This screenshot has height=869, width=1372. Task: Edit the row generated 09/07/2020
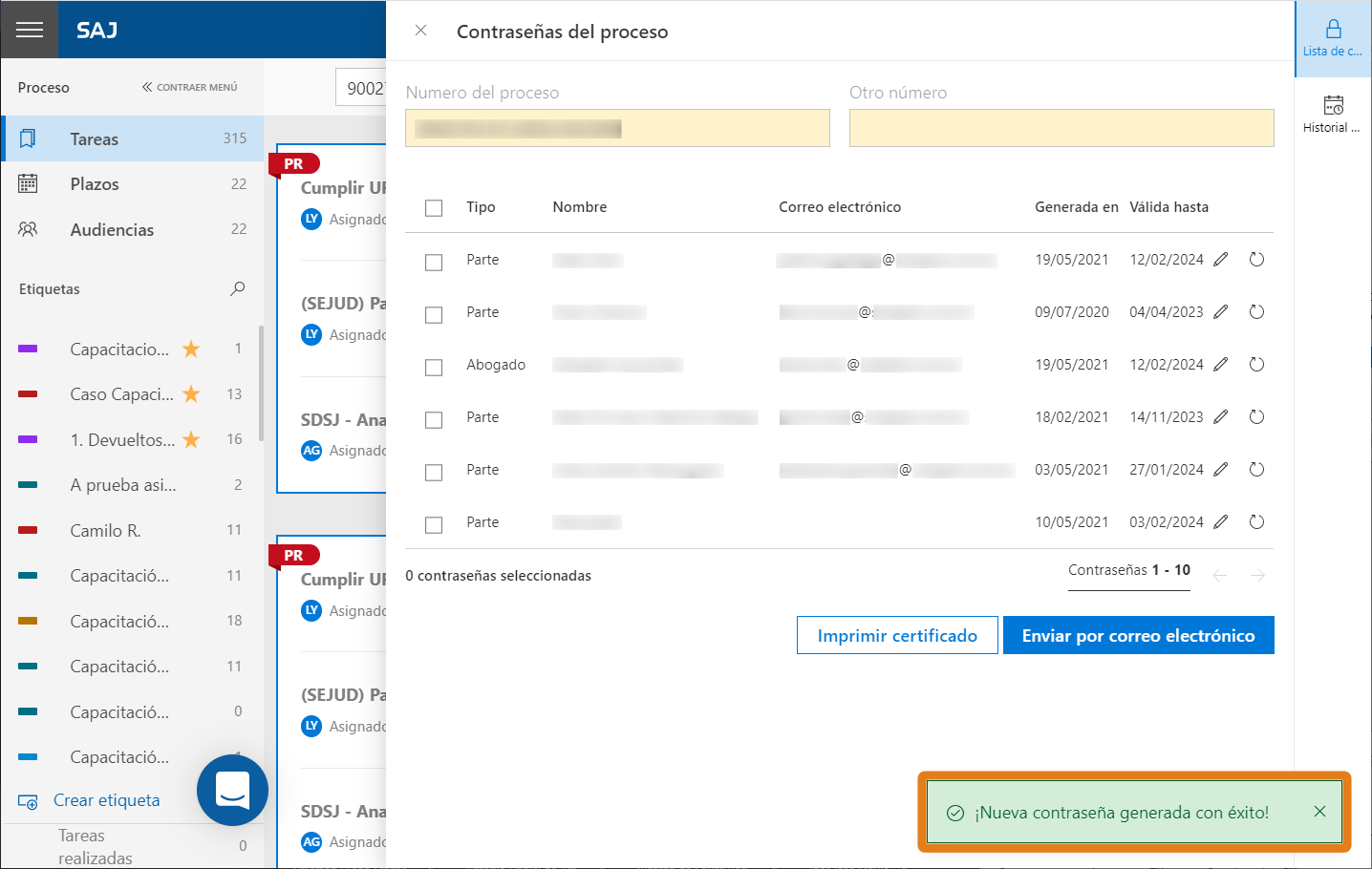pyautogui.click(x=1220, y=312)
